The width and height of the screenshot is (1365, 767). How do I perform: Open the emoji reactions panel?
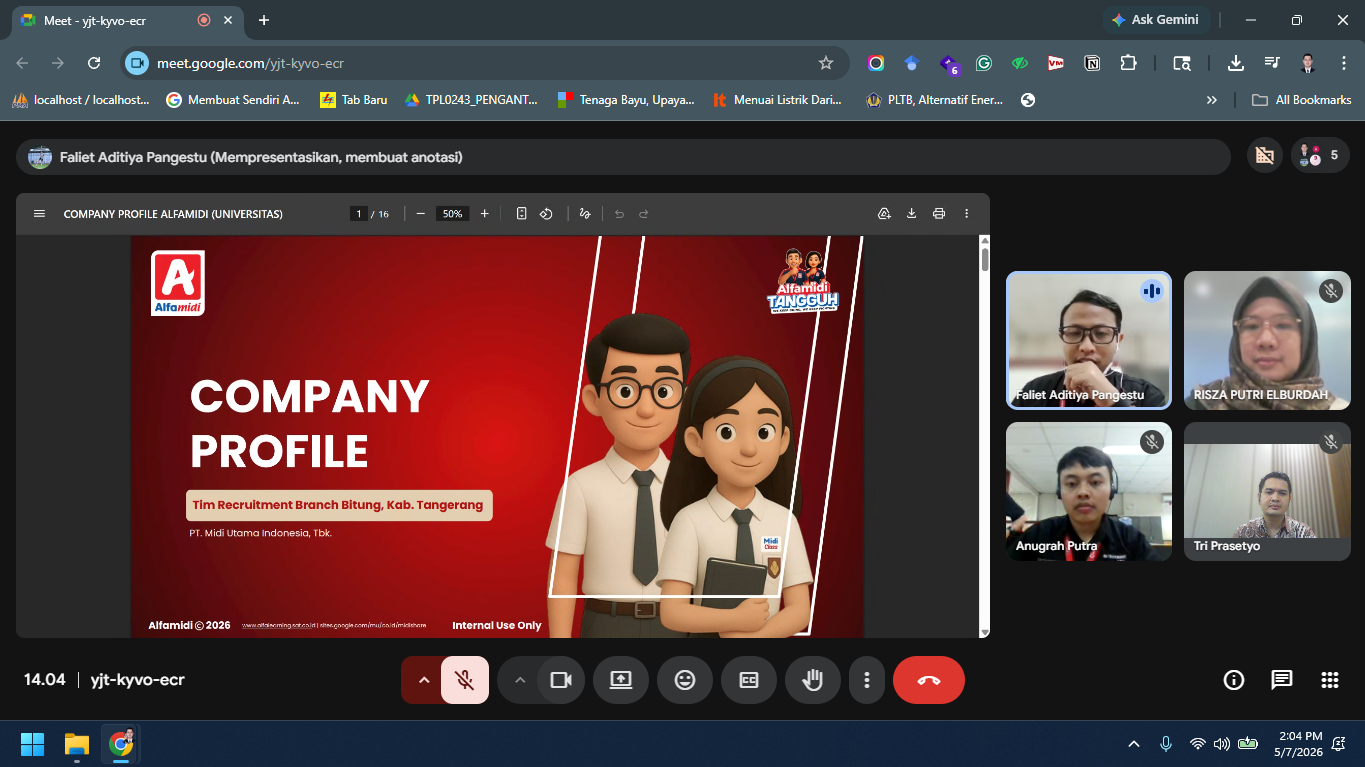pyautogui.click(x=685, y=680)
